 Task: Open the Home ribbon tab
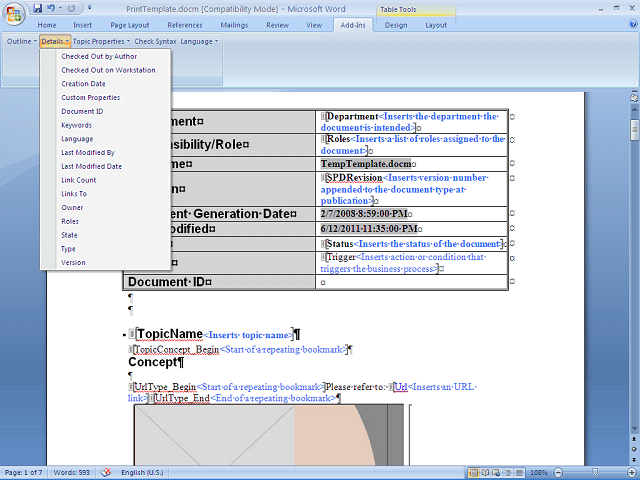coord(47,25)
